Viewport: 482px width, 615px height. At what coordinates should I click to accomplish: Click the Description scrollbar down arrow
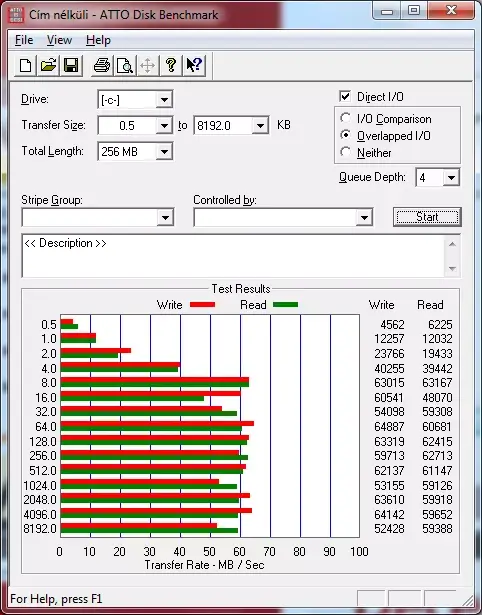[452, 269]
